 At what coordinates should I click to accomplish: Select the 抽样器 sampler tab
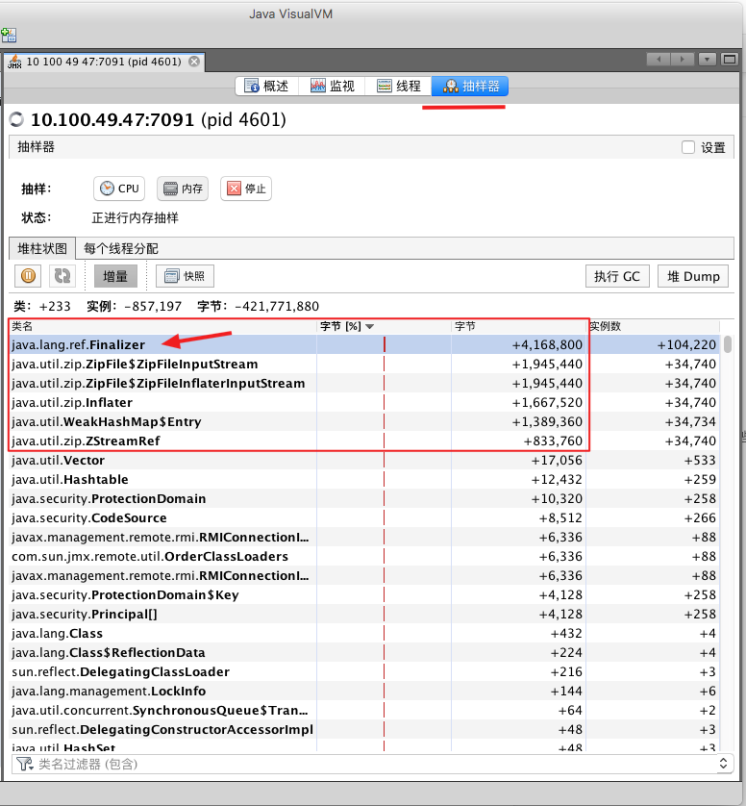coord(470,86)
